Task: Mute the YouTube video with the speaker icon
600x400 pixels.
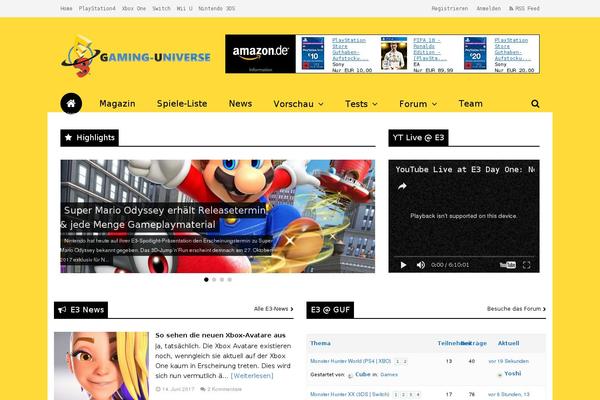Action: tap(421, 265)
